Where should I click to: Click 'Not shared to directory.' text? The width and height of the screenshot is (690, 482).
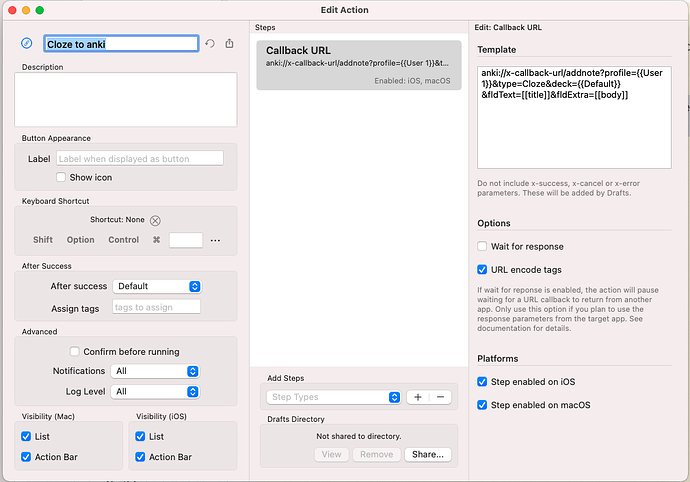[359, 436]
